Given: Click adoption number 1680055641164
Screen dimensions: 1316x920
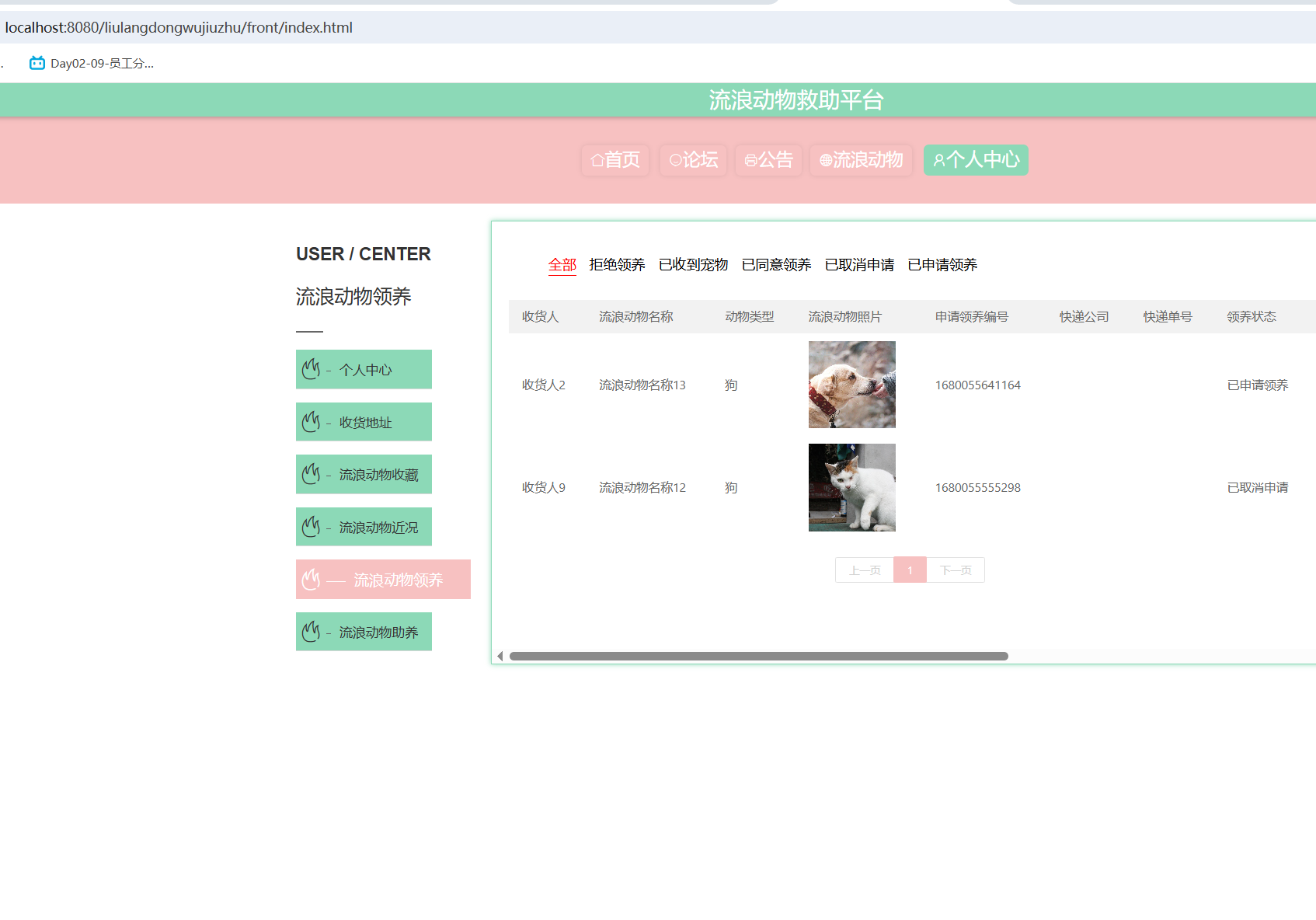Looking at the screenshot, I should [x=978, y=385].
